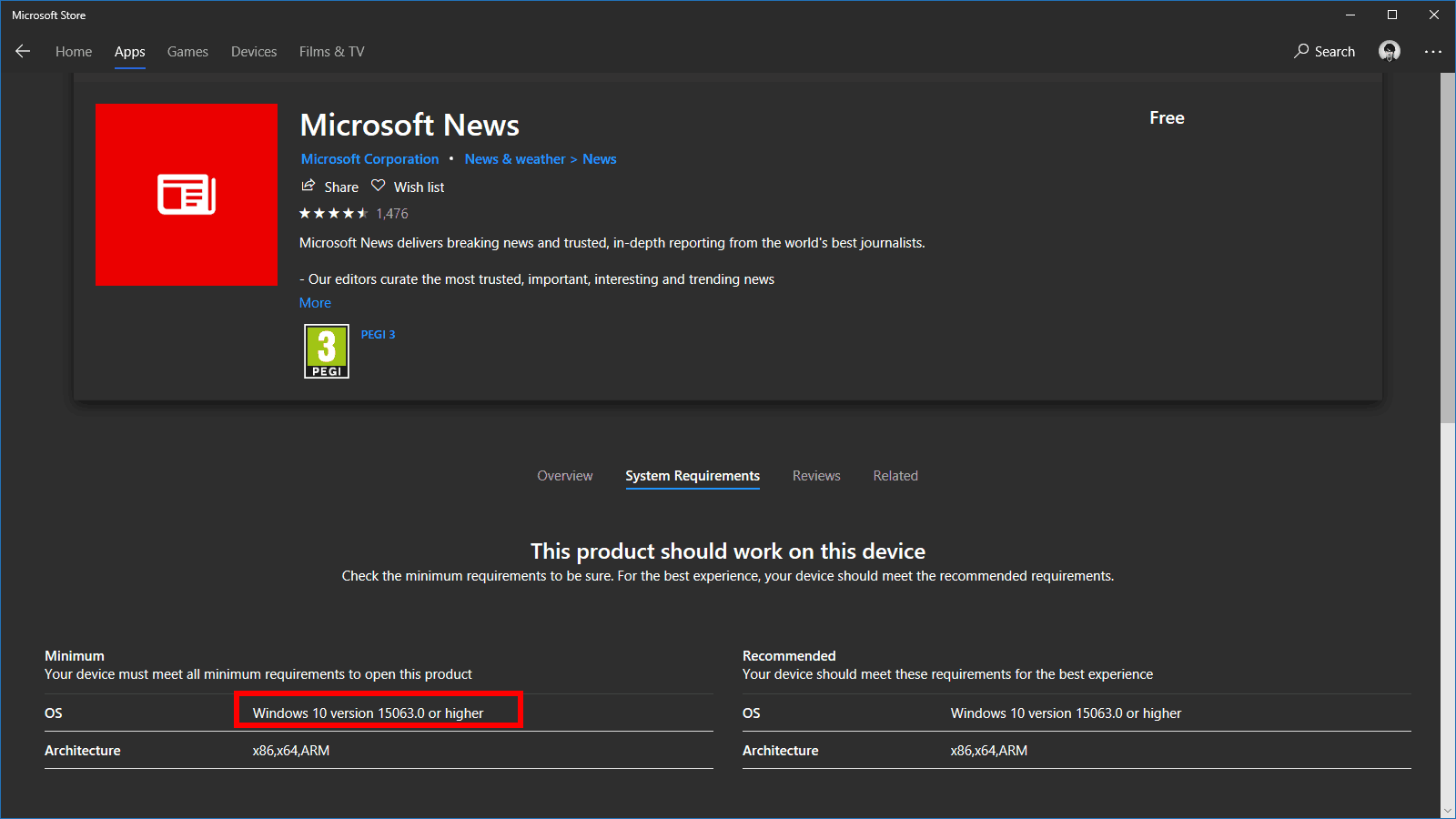Click the Minimum Architecture x86,x64,ARM value

(x=291, y=751)
